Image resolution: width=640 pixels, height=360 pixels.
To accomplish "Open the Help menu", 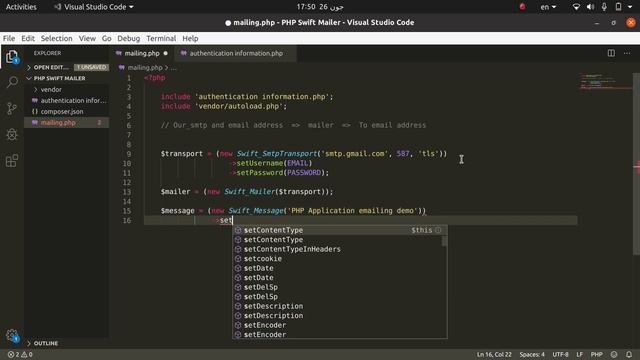I will [x=190, y=38].
